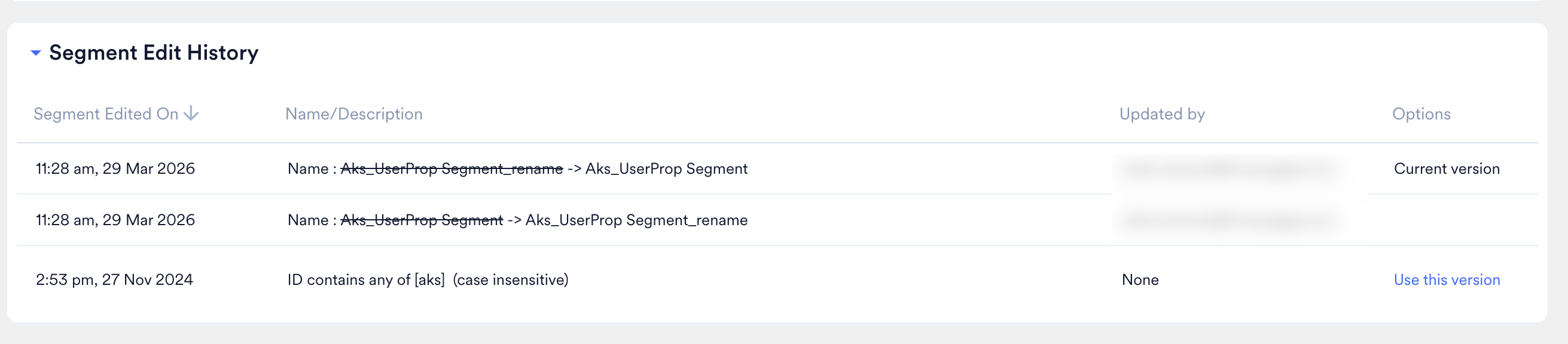Select the first 11:28 am, 29 Mar 2026 timestamp
Viewport: 1568px width, 344px height.
coord(115,168)
